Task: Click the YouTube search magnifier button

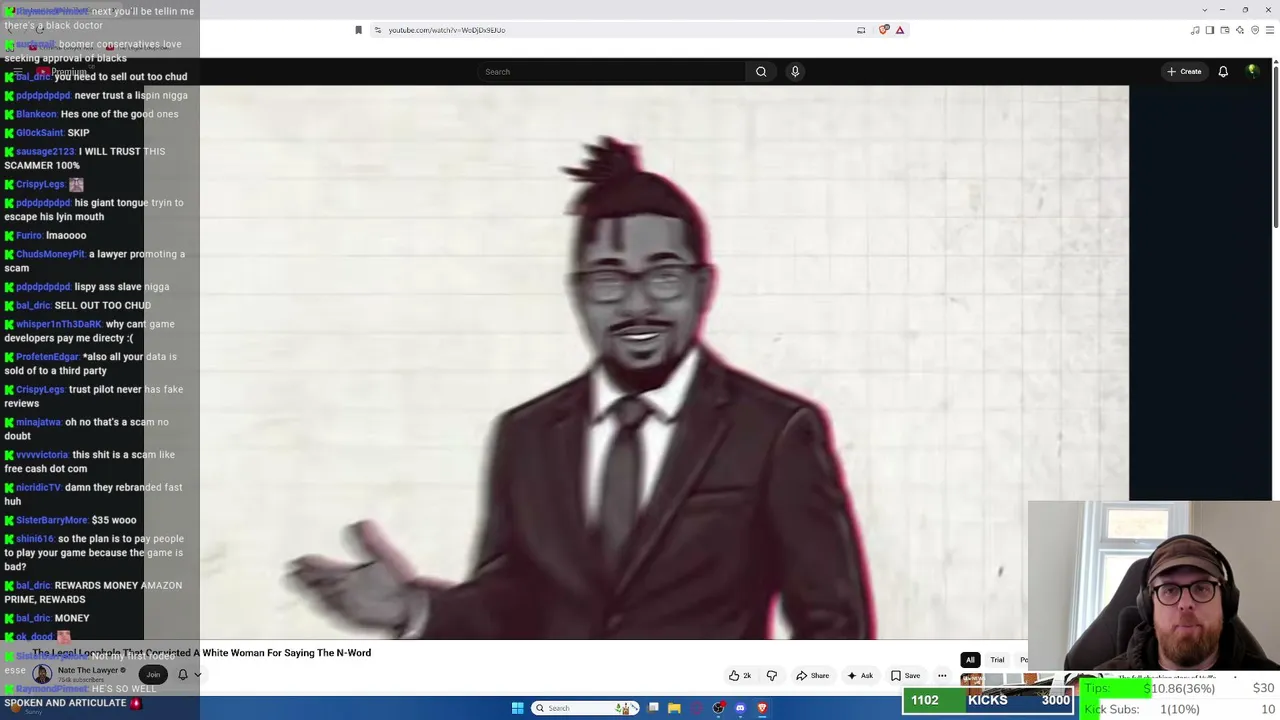Action: click(761, 72)
